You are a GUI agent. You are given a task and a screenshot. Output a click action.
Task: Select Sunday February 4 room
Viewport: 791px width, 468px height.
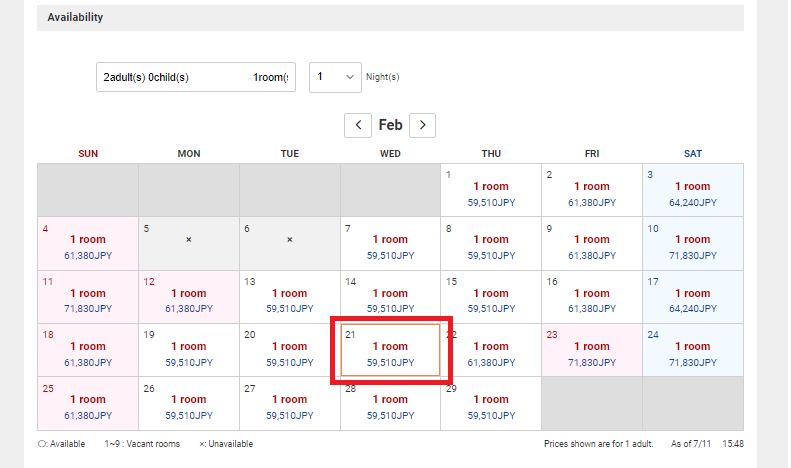tap(88, 243)
